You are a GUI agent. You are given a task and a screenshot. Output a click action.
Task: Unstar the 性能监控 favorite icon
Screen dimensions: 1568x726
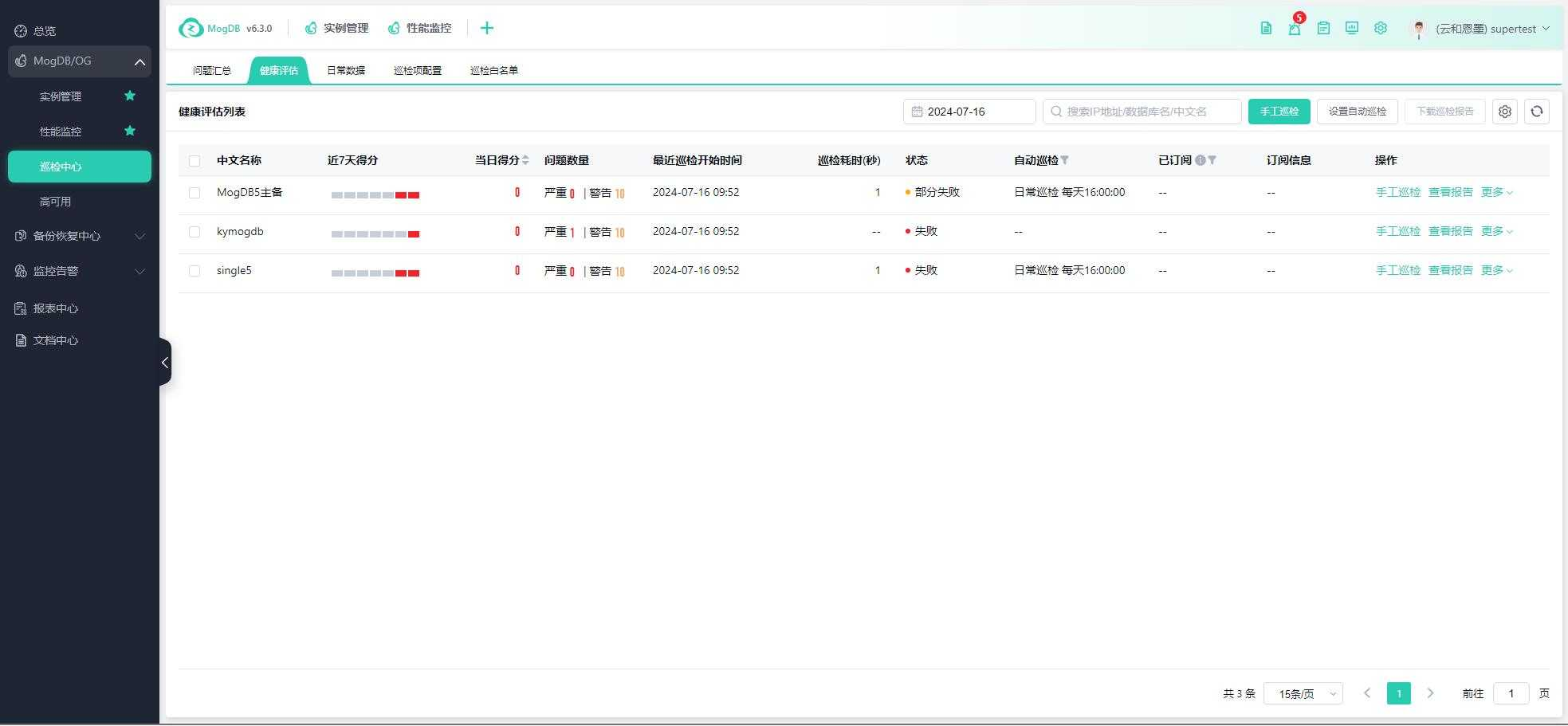(x=130, y=131)
